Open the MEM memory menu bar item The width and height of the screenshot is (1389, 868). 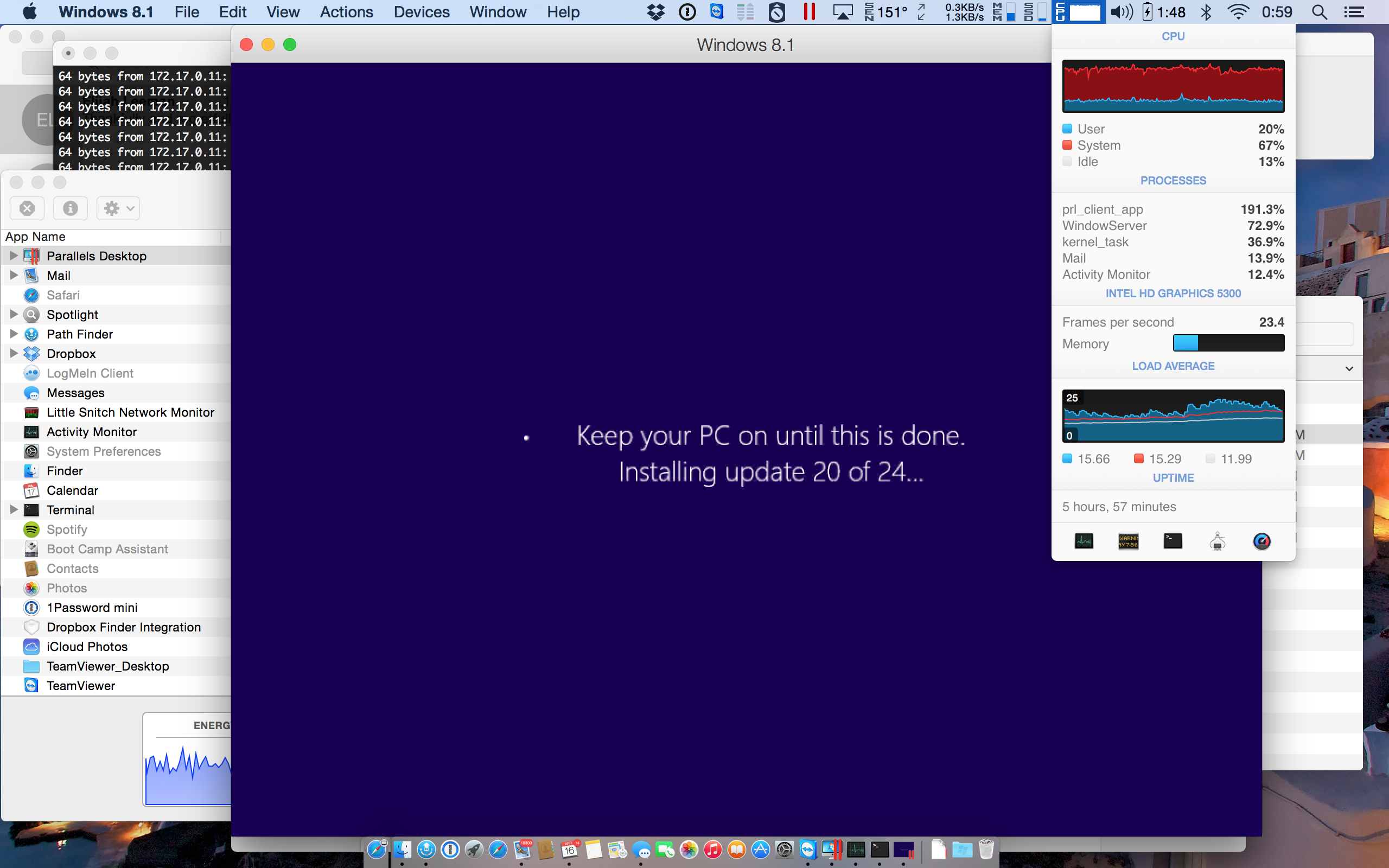point(1003,11)
